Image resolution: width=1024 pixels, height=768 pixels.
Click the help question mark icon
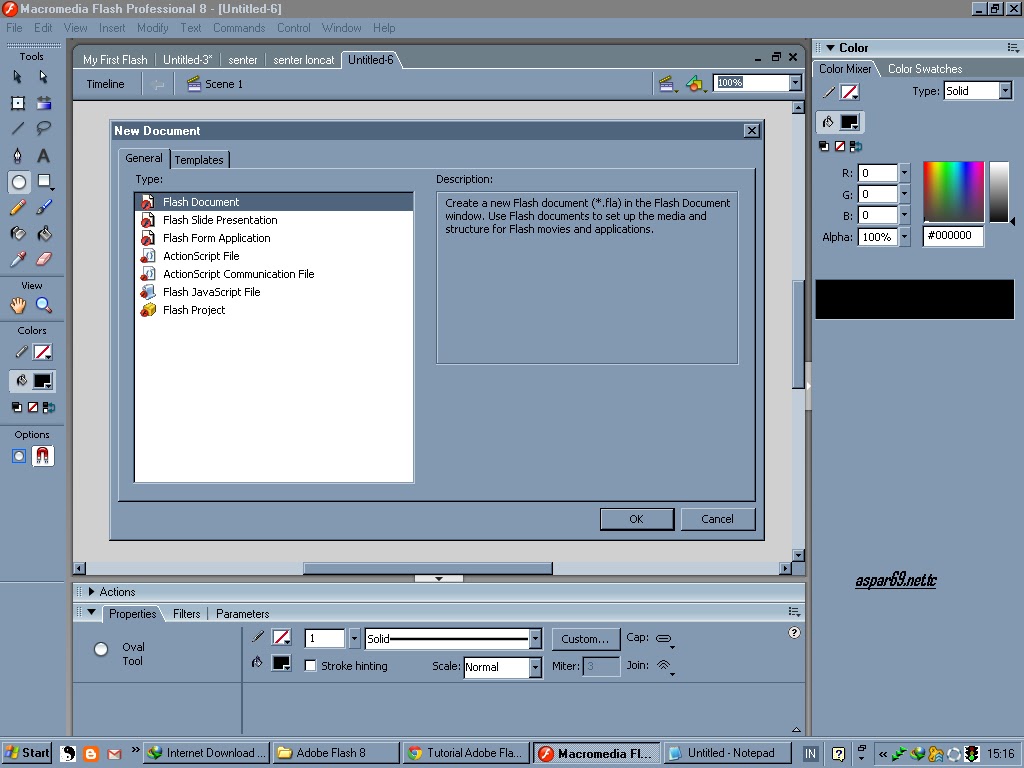coord(794,632)
